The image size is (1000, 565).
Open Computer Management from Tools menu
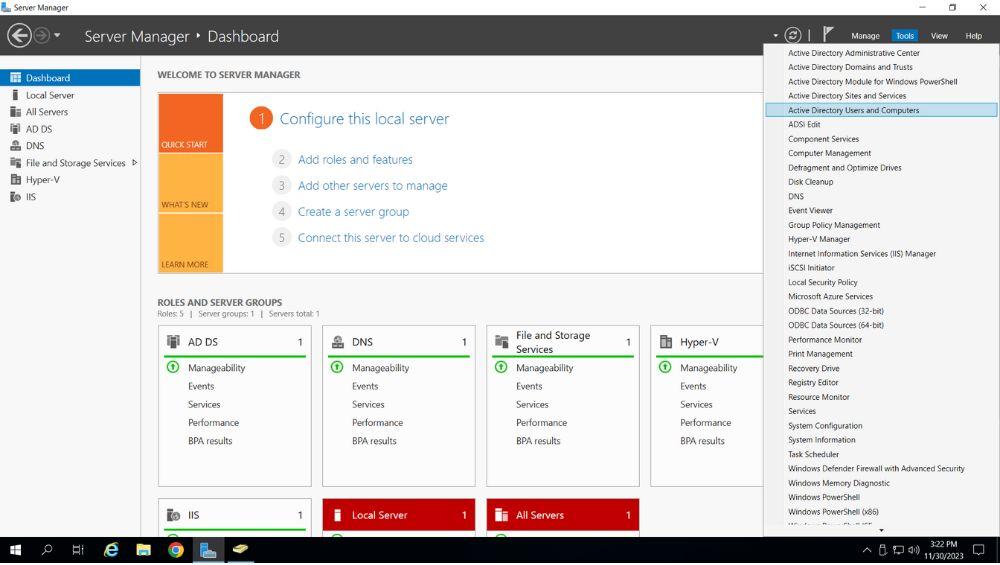(x=829, y=153)
